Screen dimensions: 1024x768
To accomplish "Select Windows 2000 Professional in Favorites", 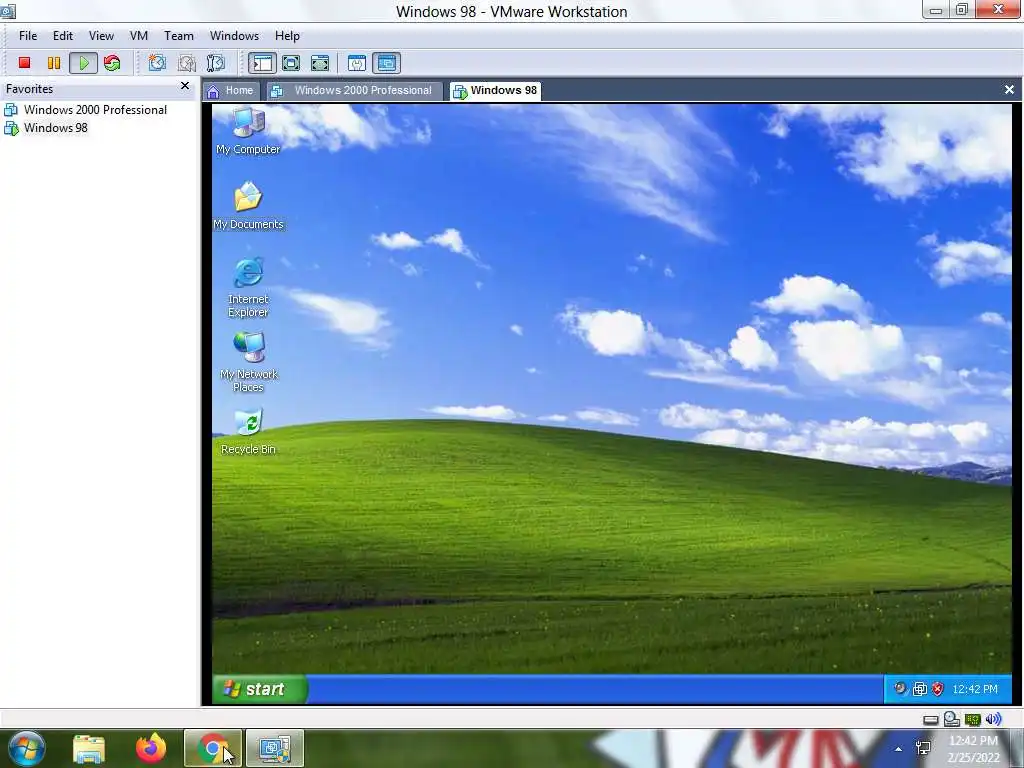I will pyautogui.click(x=86, y=110).
